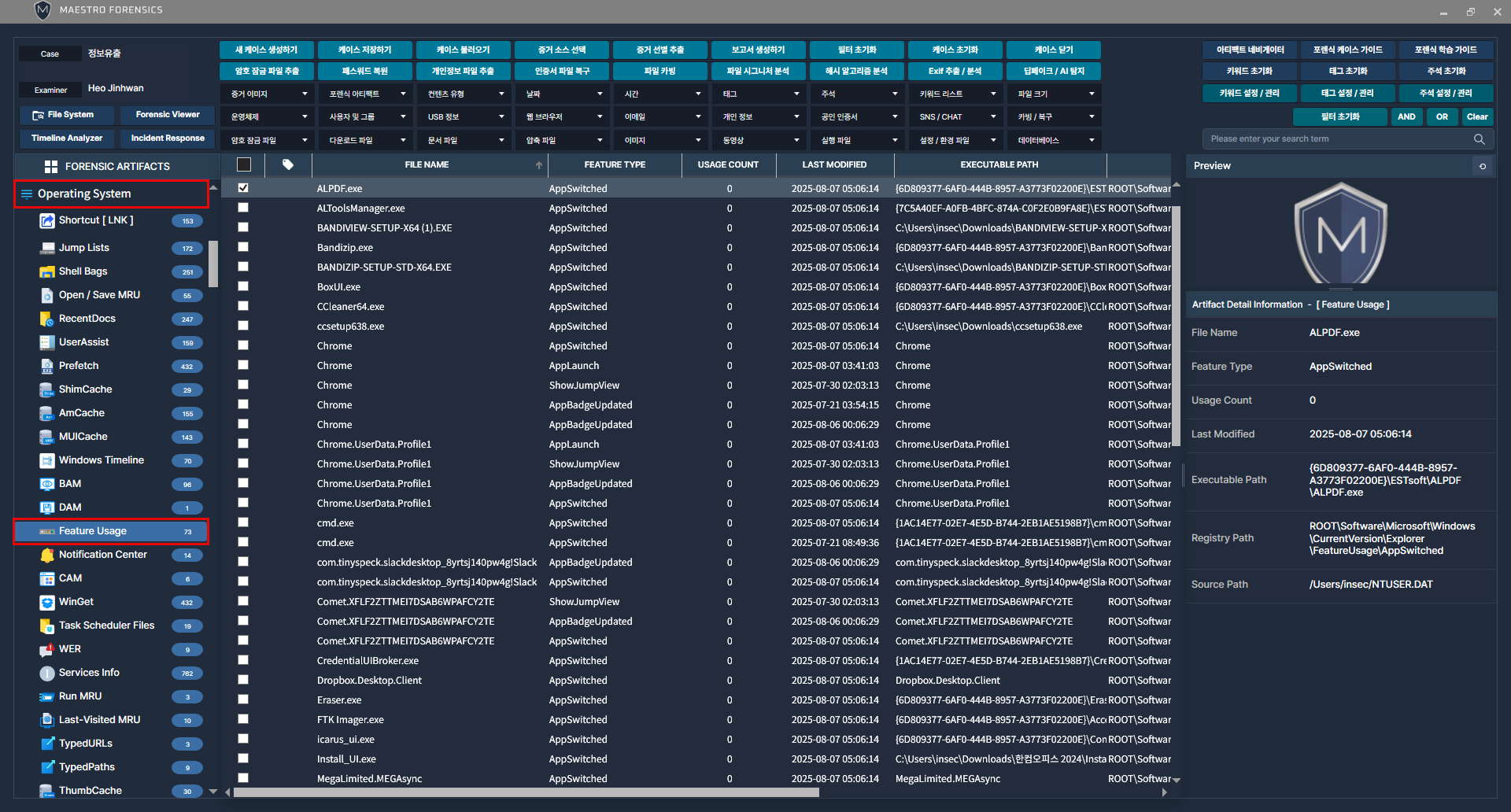Toggle the select-all checkbox in header
Viewport: 1511px width, 812px height.
click(244, 165)
